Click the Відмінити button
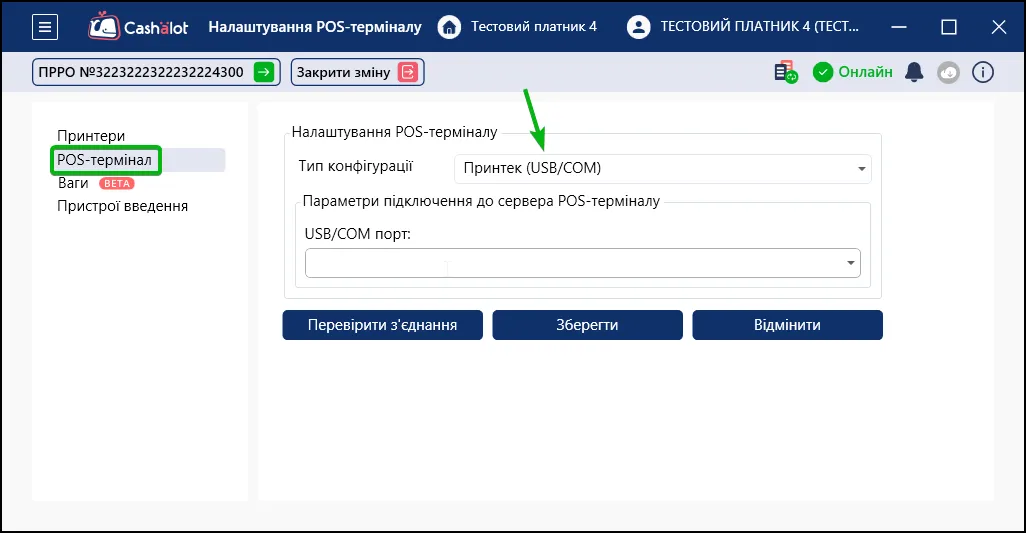1026x533 pixels. (x=787, y=325)
